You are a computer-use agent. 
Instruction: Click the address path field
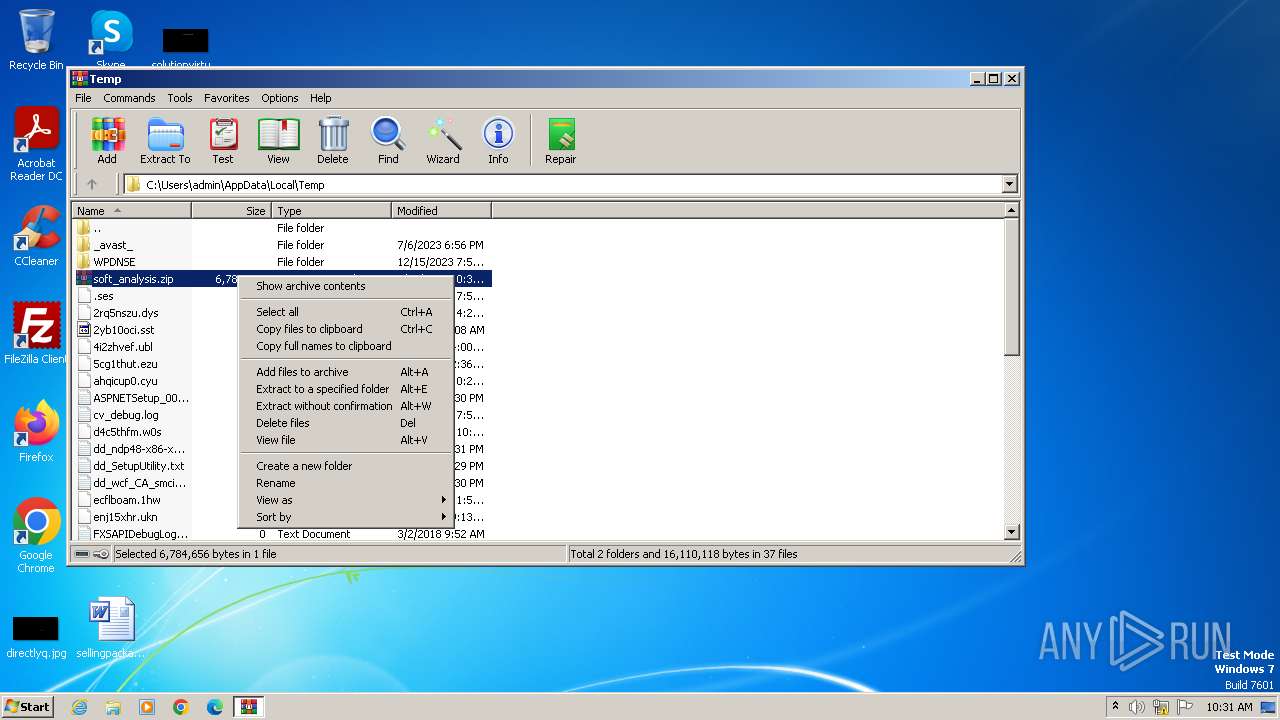coord(570,184)
